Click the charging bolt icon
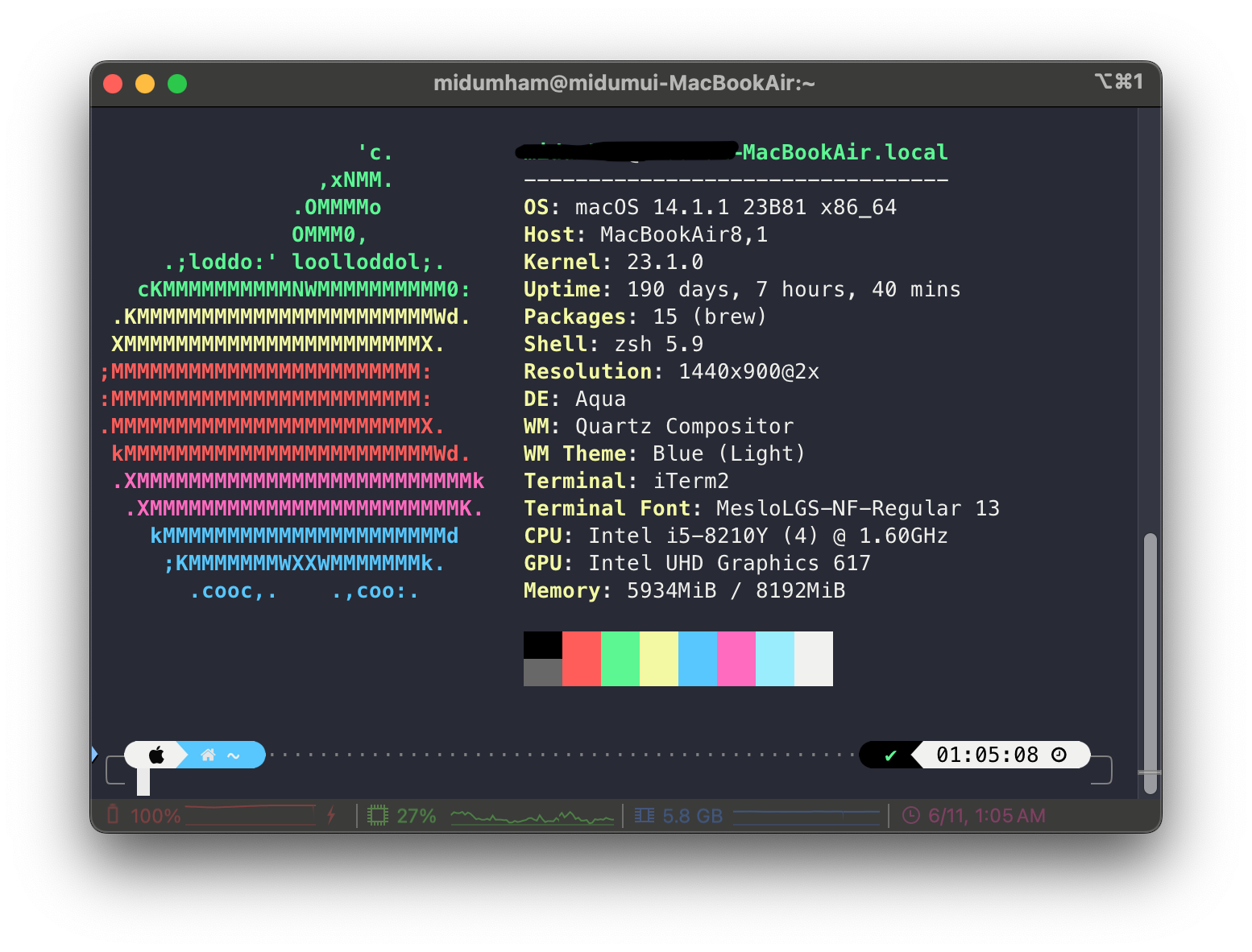Screen dimensions: 1252x952 point(331,815)
